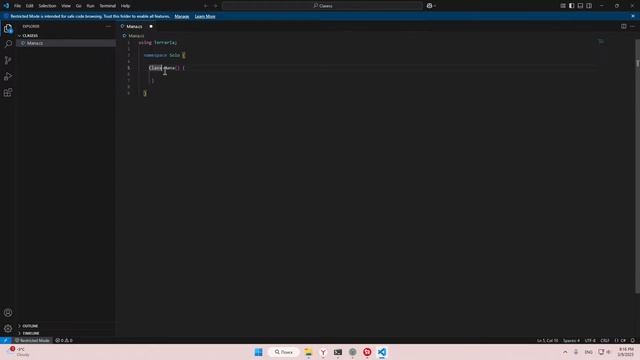Click the remote window indicator in status bar

tap(5, 340)
